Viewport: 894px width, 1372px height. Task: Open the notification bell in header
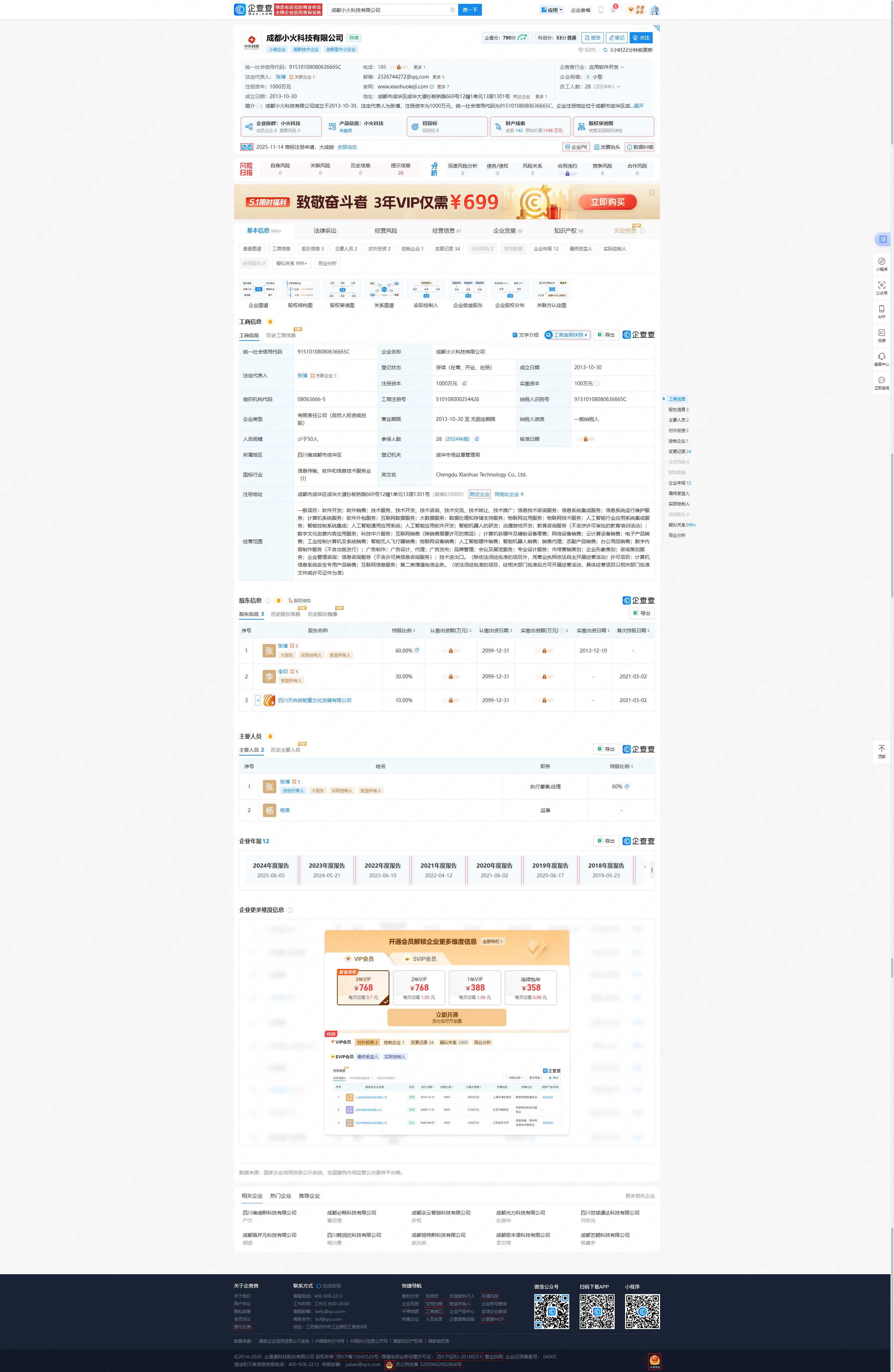[613, 10]
